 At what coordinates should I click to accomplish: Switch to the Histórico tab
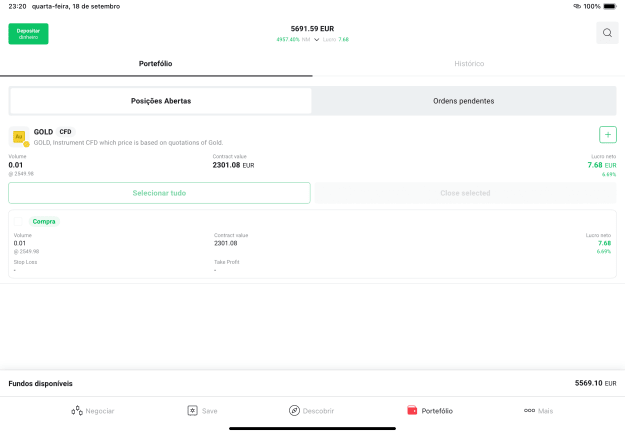pyautogui.click(x=469, y=64)
